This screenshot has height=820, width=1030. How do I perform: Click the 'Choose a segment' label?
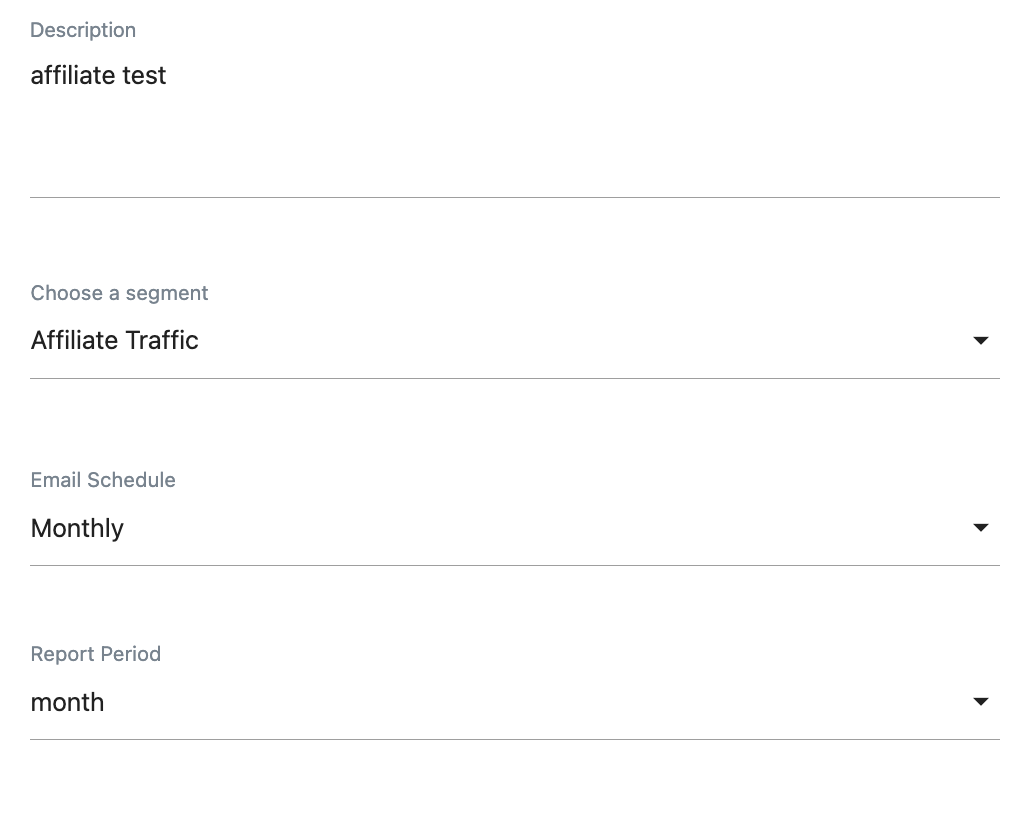point(119,293)
